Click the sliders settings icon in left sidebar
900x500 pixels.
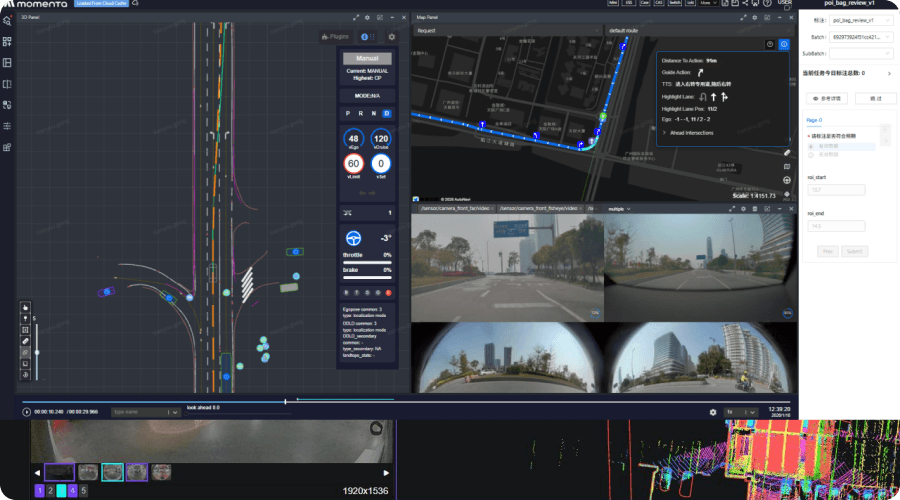pyautogui.click(x=7, y=126)
